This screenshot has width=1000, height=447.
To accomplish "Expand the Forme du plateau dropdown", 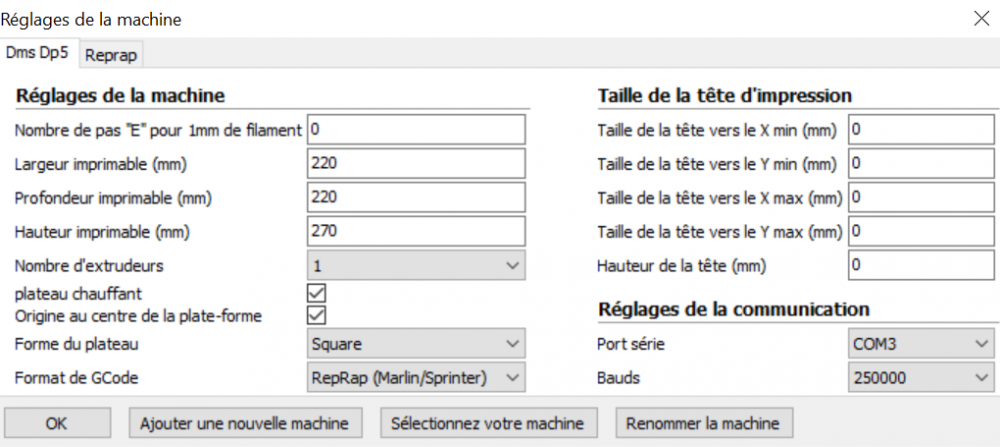I will click(416, 344).
